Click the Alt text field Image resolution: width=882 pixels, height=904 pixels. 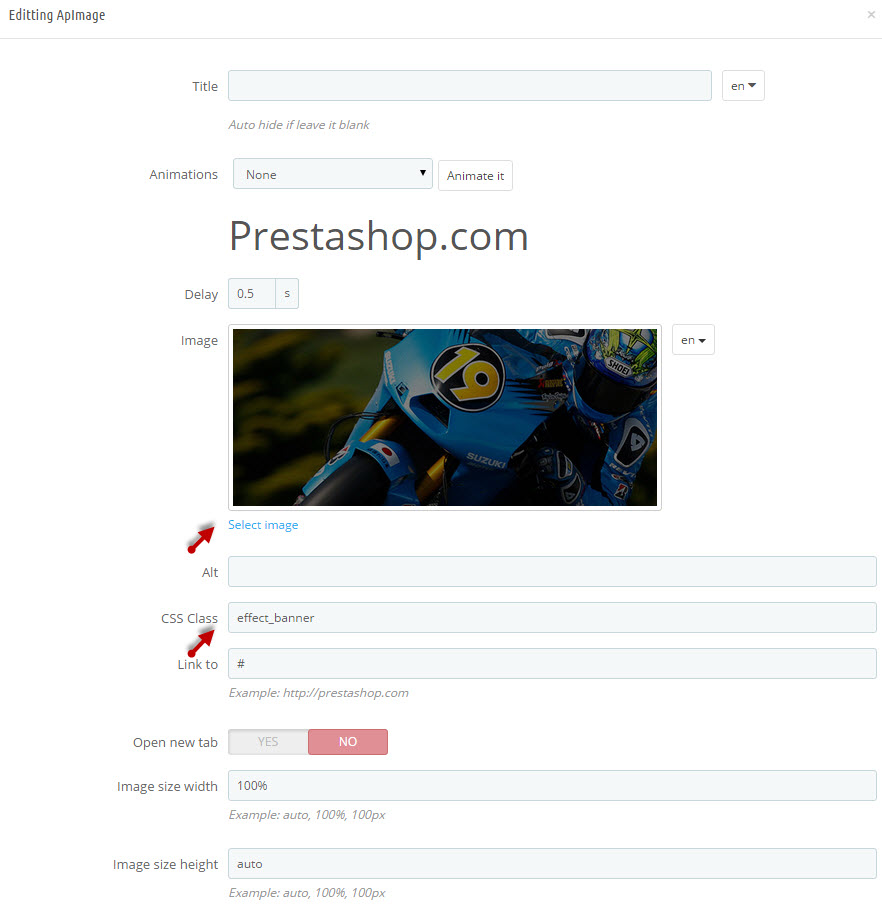[x=552, y=571]
